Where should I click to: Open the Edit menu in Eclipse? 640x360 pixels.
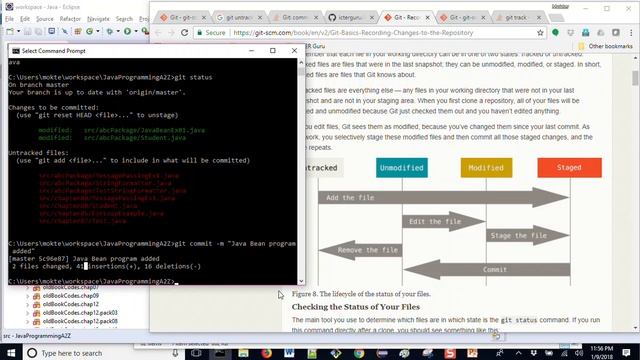click(25, 19)
